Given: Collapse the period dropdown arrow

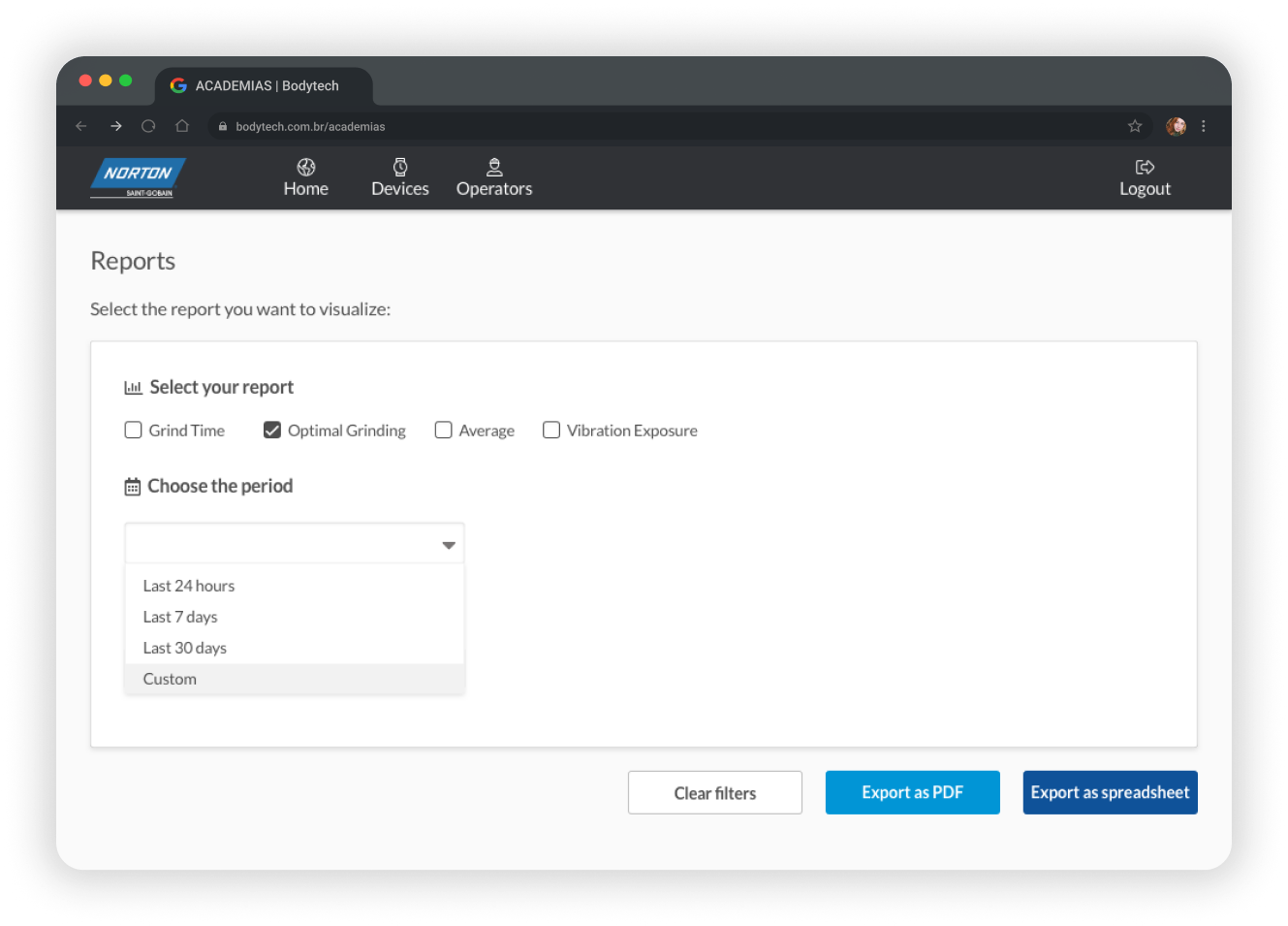Looking at the screenshot, I should (x=449, y=545).
